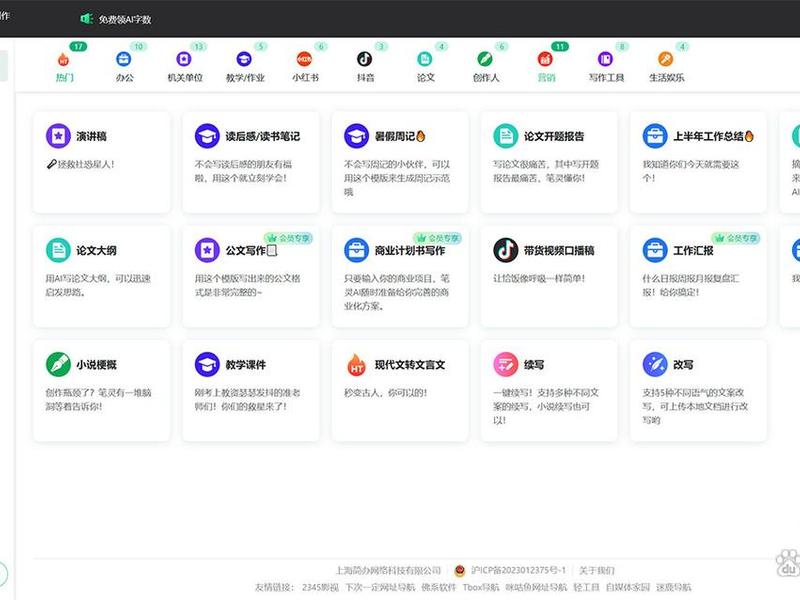Visit the 2345影视 friend link
The image size is (800, 600).
(320, 587)
